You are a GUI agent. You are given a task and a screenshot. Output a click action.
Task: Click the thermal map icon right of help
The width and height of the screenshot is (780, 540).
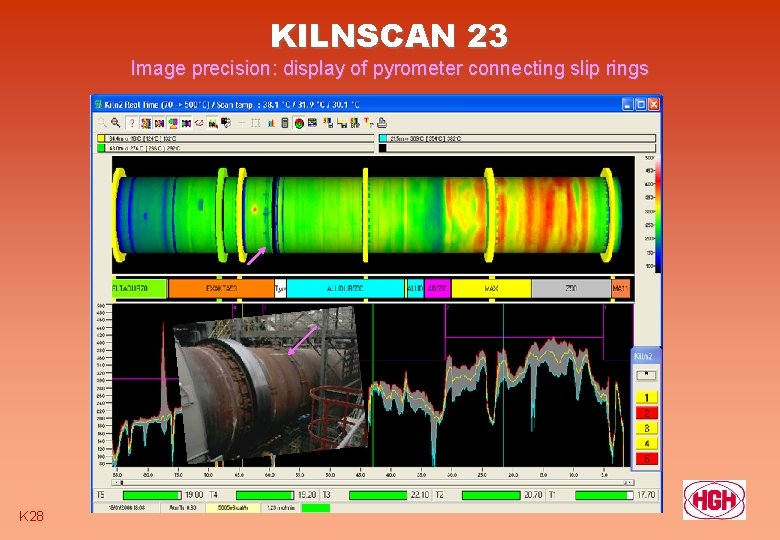point(146,123)
